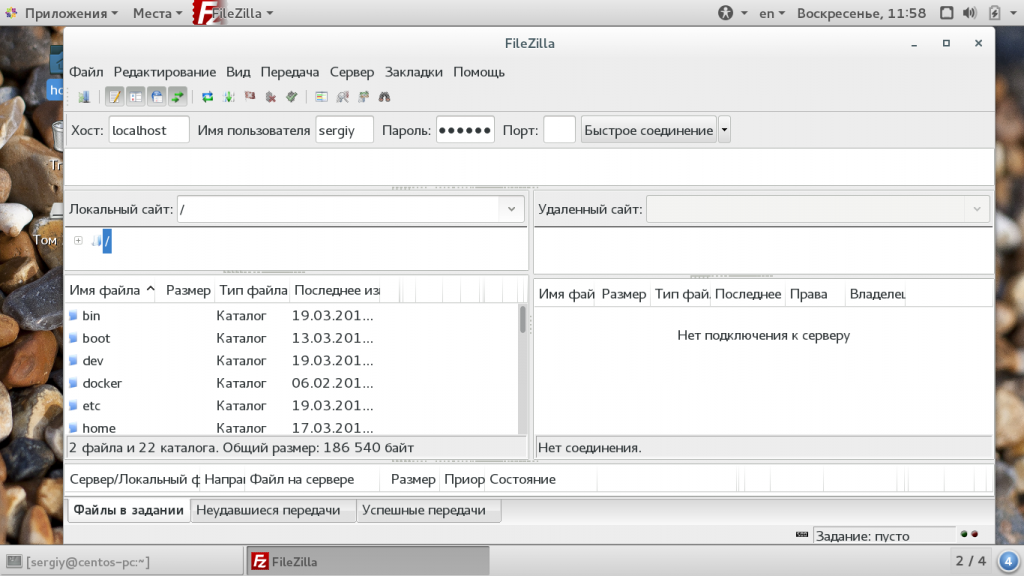Open quick connect history dropdown arrow
The width and height of the screenshot is (1024, 576).
[725, 130]
